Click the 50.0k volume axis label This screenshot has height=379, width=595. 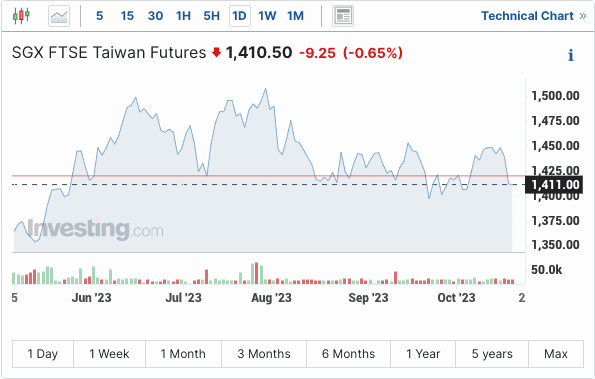click(546, 270)
